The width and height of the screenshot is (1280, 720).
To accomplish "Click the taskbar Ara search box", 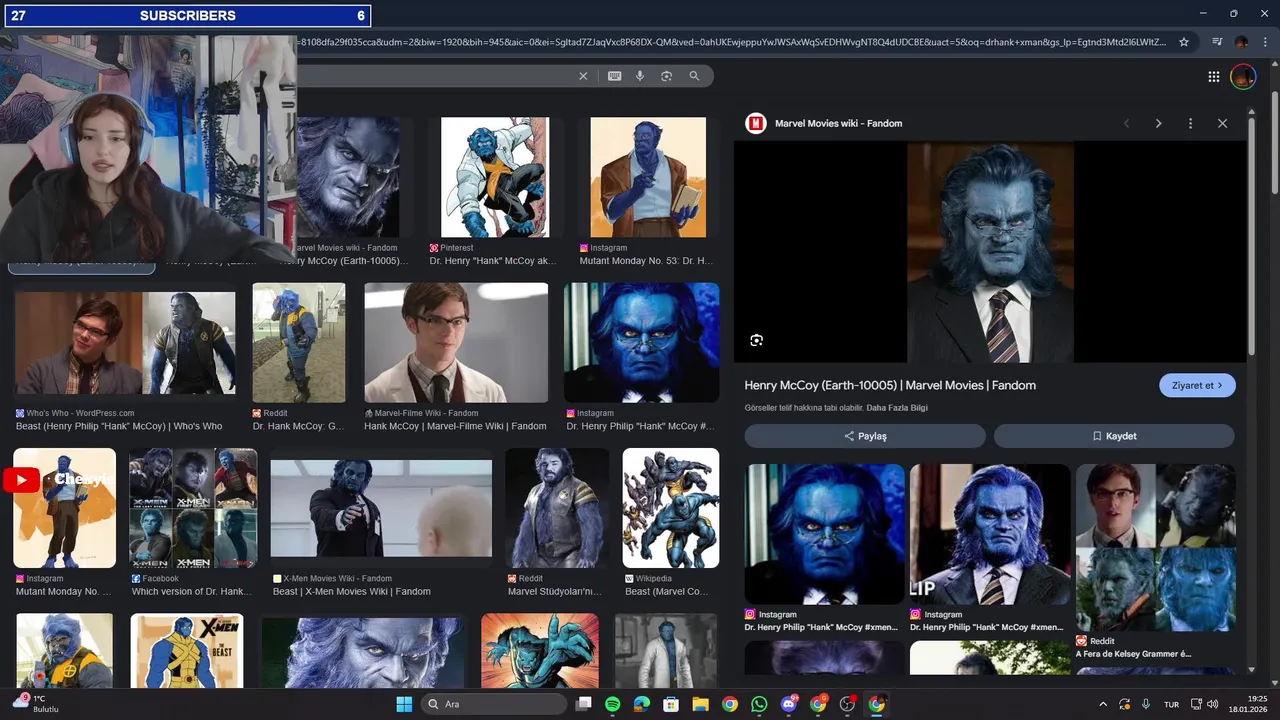I will coord(493,704).
